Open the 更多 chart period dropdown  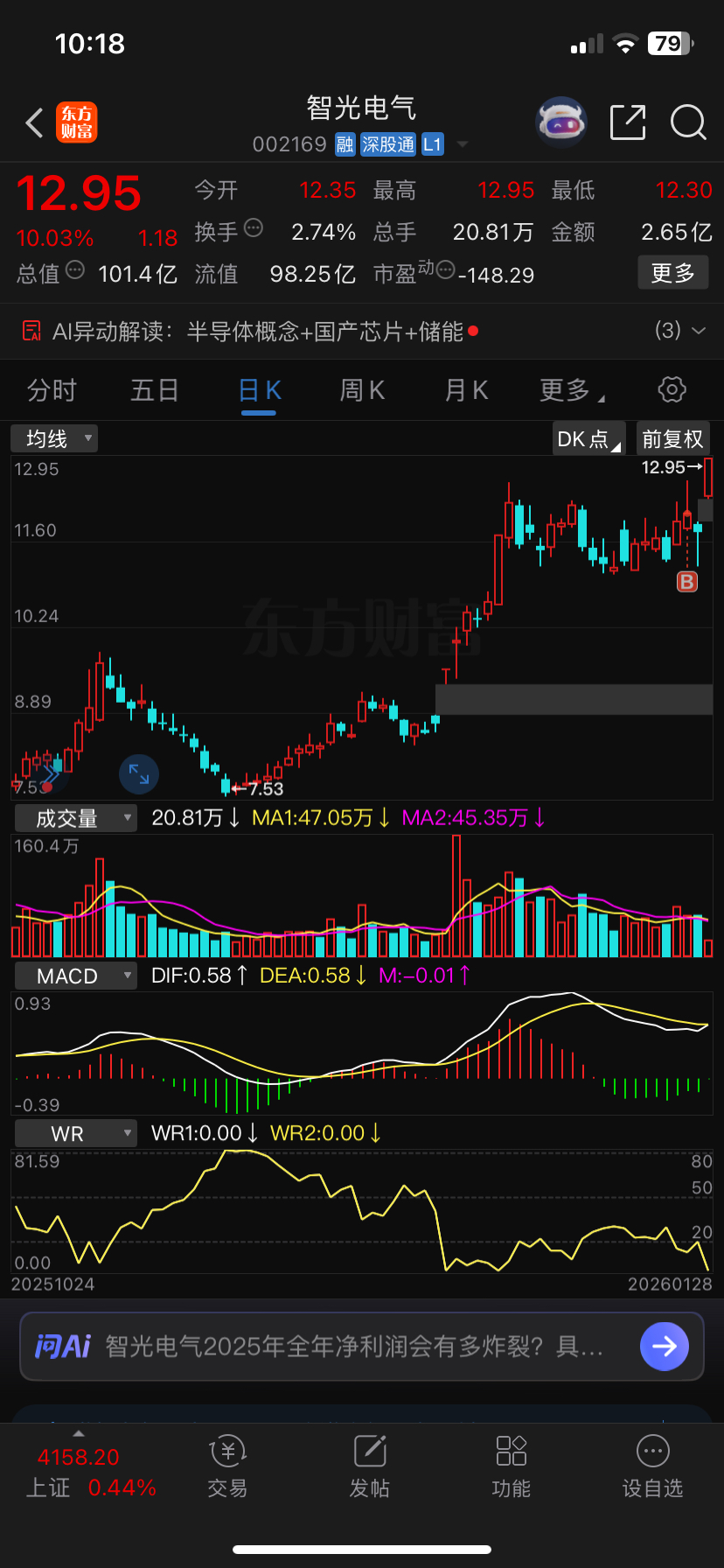(573, 390)
